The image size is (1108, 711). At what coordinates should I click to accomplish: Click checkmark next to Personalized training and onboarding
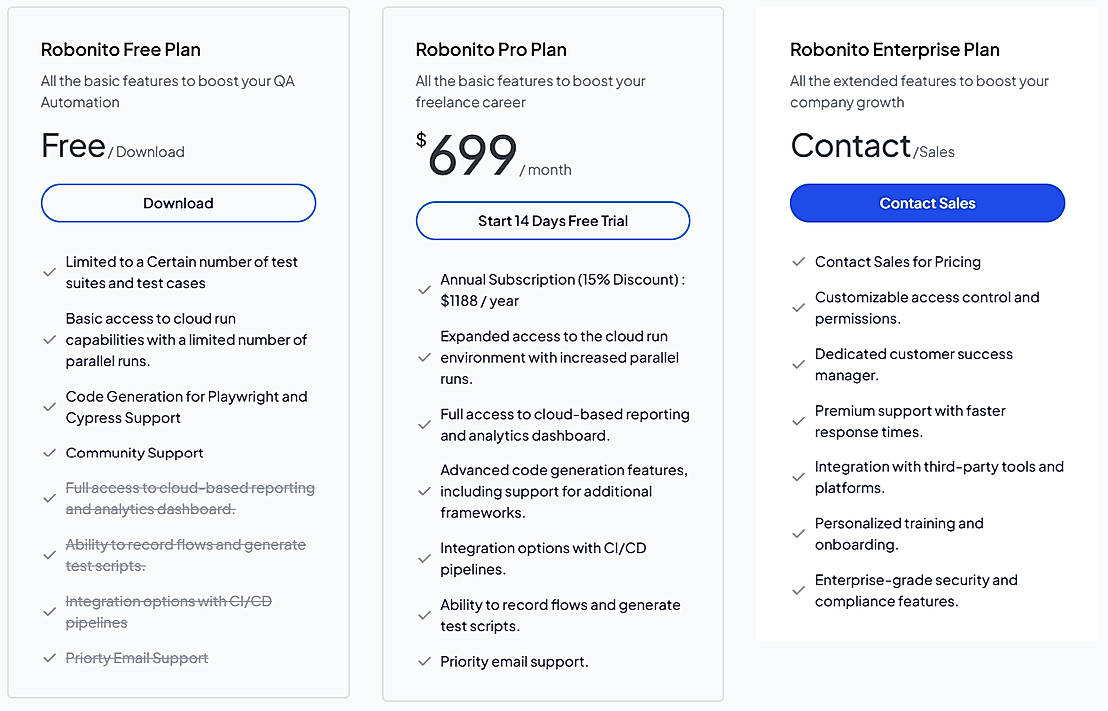tap(798, 534)
